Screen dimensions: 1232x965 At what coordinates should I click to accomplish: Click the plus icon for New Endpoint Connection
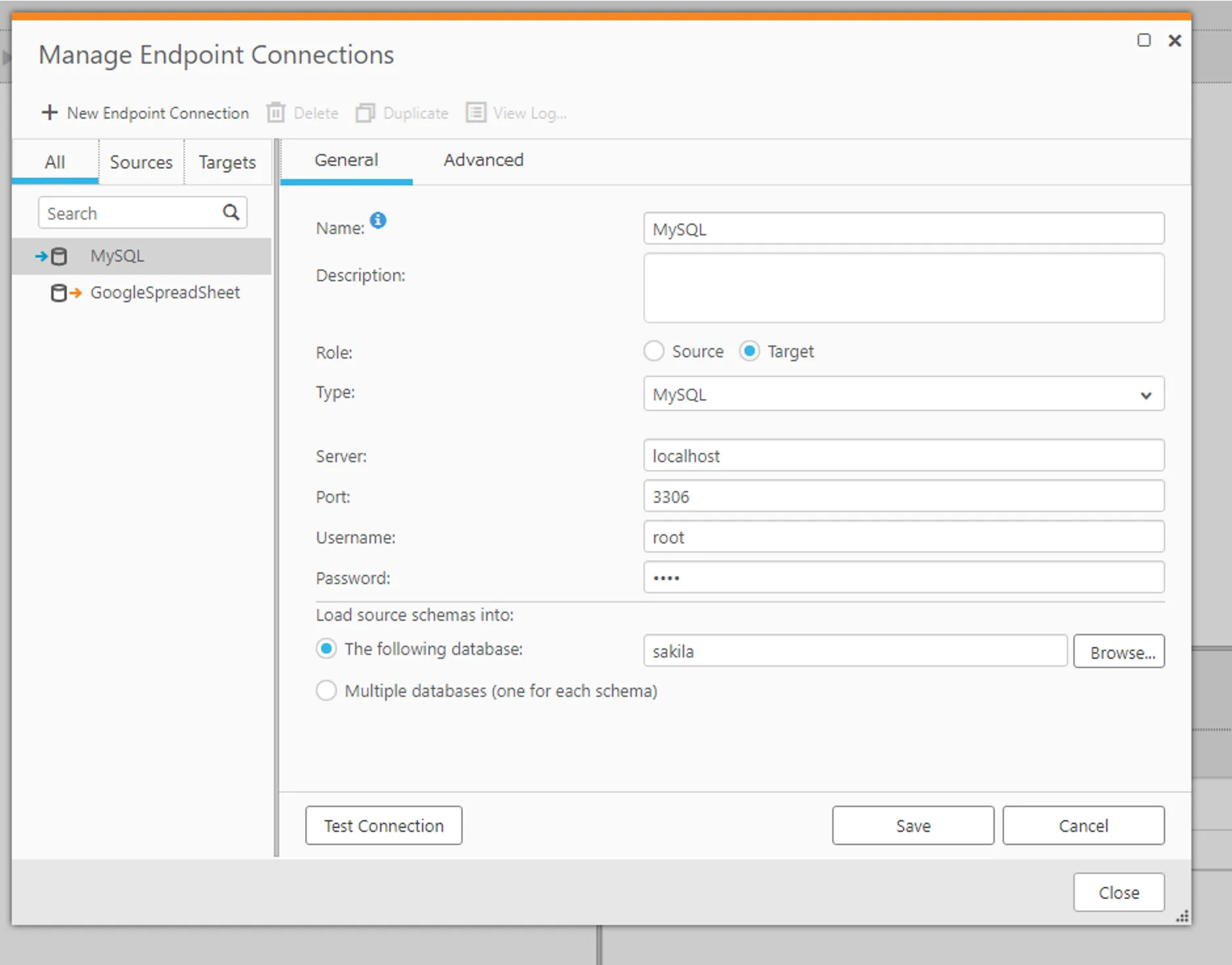click(x=50, y=113)
